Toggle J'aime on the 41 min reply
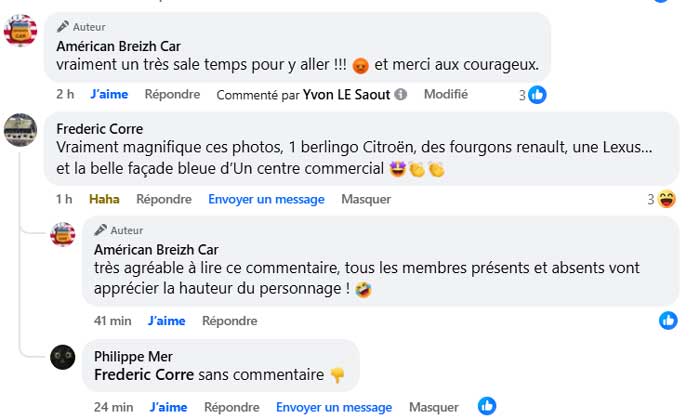The height and width of the screenshot is (419, 700). tap(167, 321)
